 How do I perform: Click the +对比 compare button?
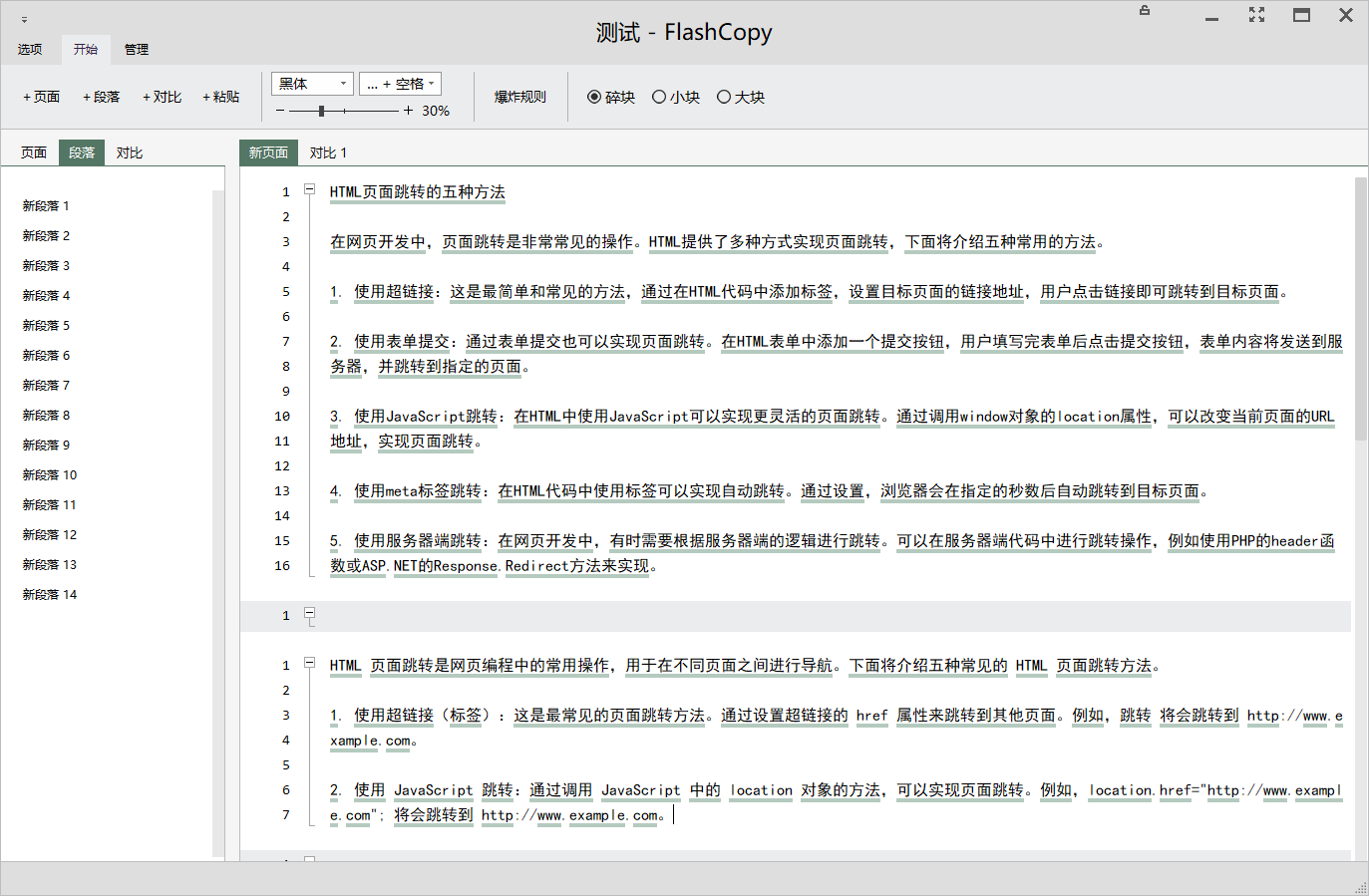(162, 97)
